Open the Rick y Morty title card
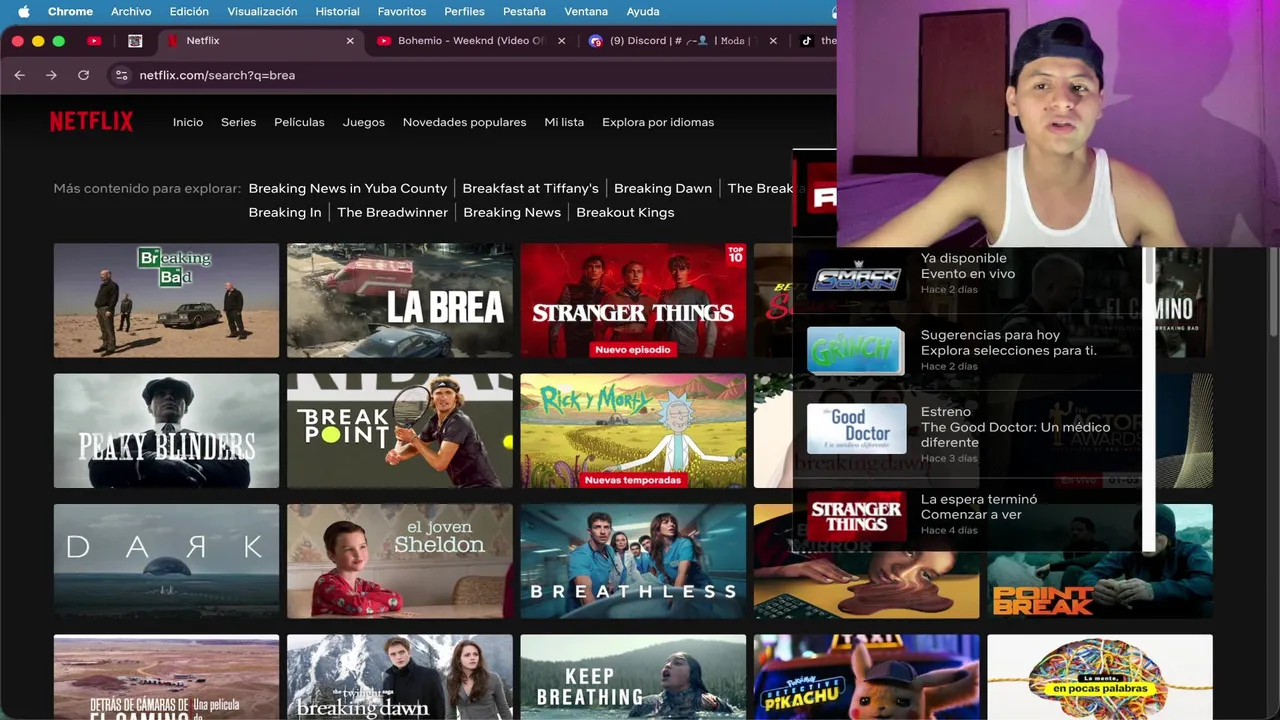The image size is (1280, 720). coord(633,431)
